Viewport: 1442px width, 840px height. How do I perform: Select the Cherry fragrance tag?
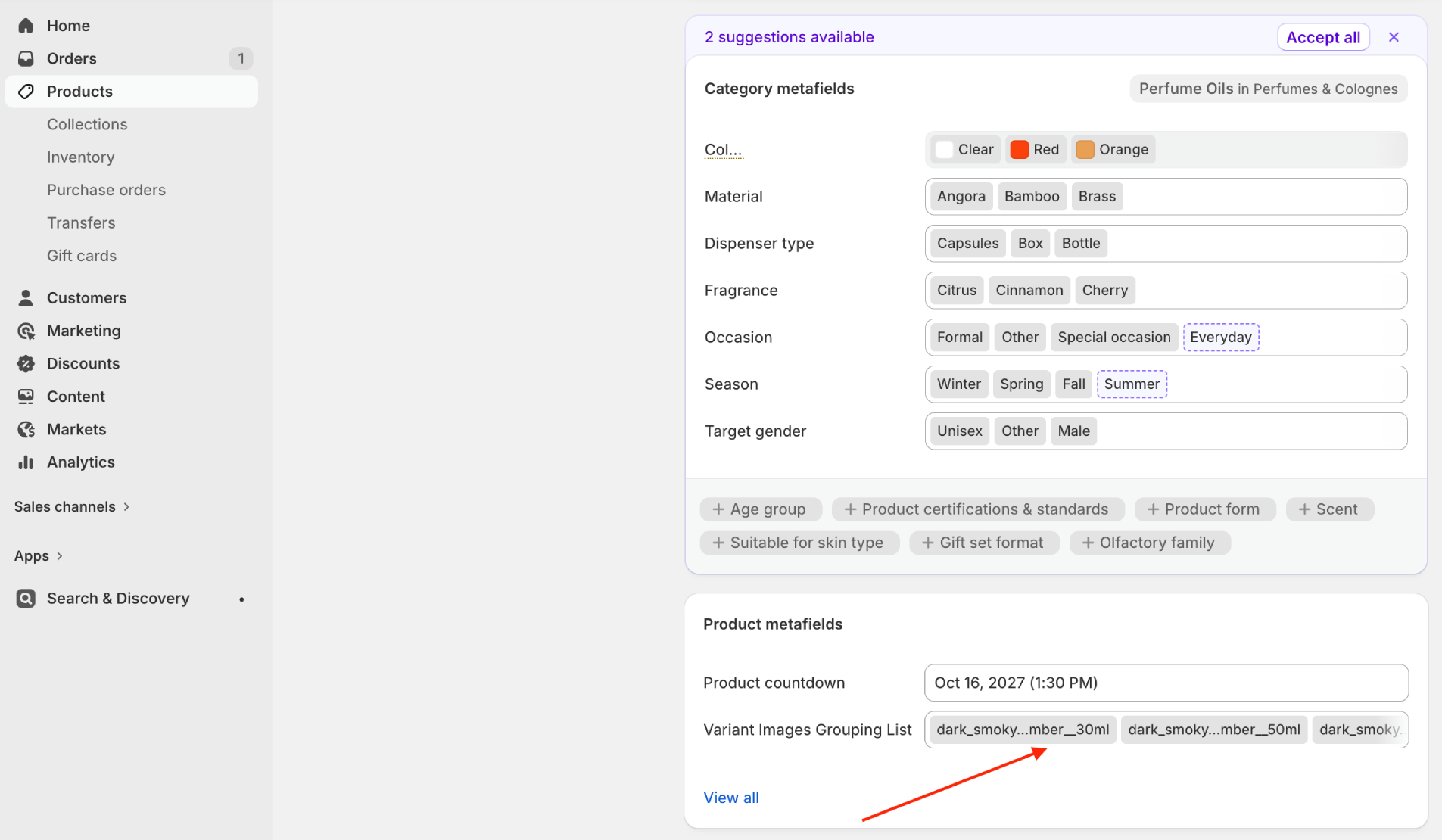coord(1104,291)
